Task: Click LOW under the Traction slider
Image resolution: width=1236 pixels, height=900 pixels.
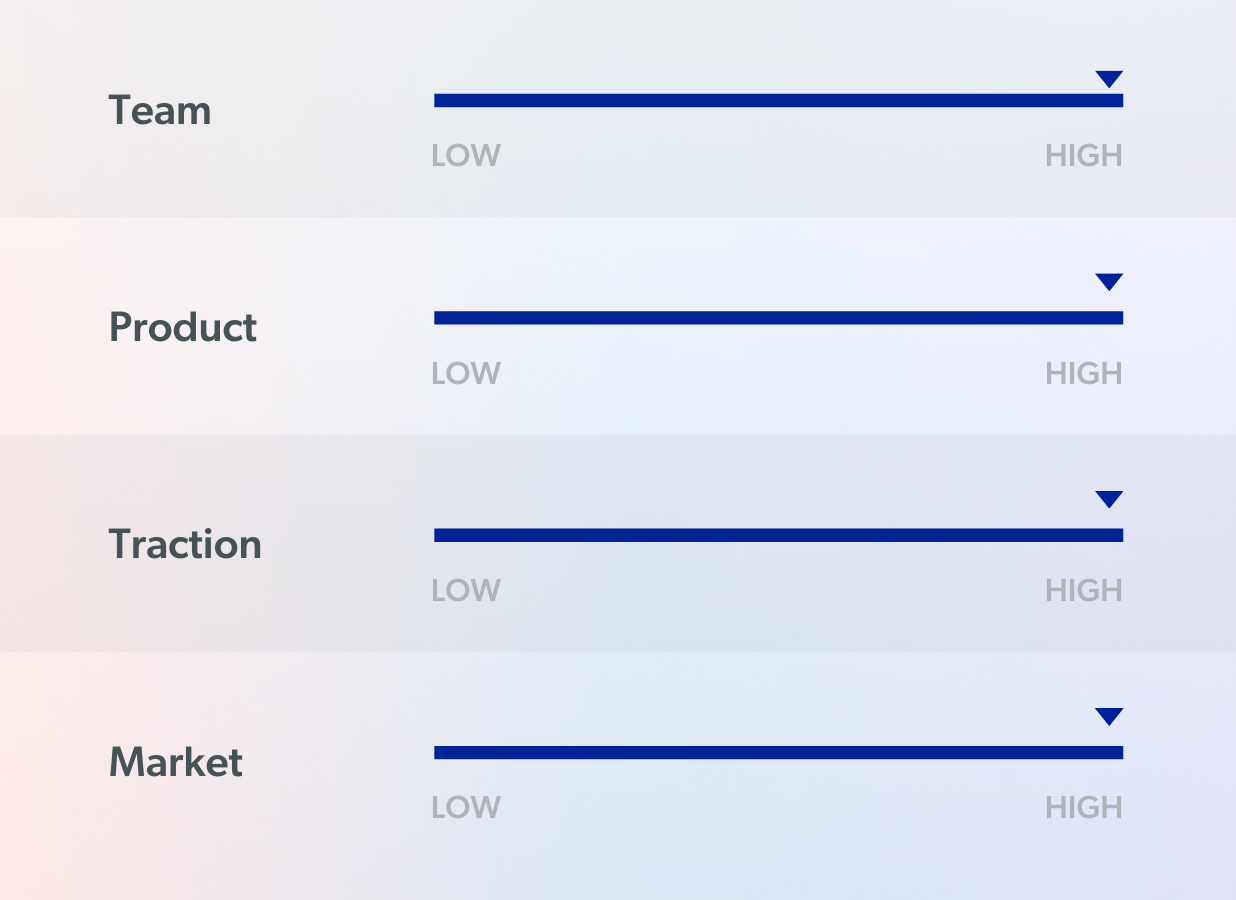Action: 466,591
